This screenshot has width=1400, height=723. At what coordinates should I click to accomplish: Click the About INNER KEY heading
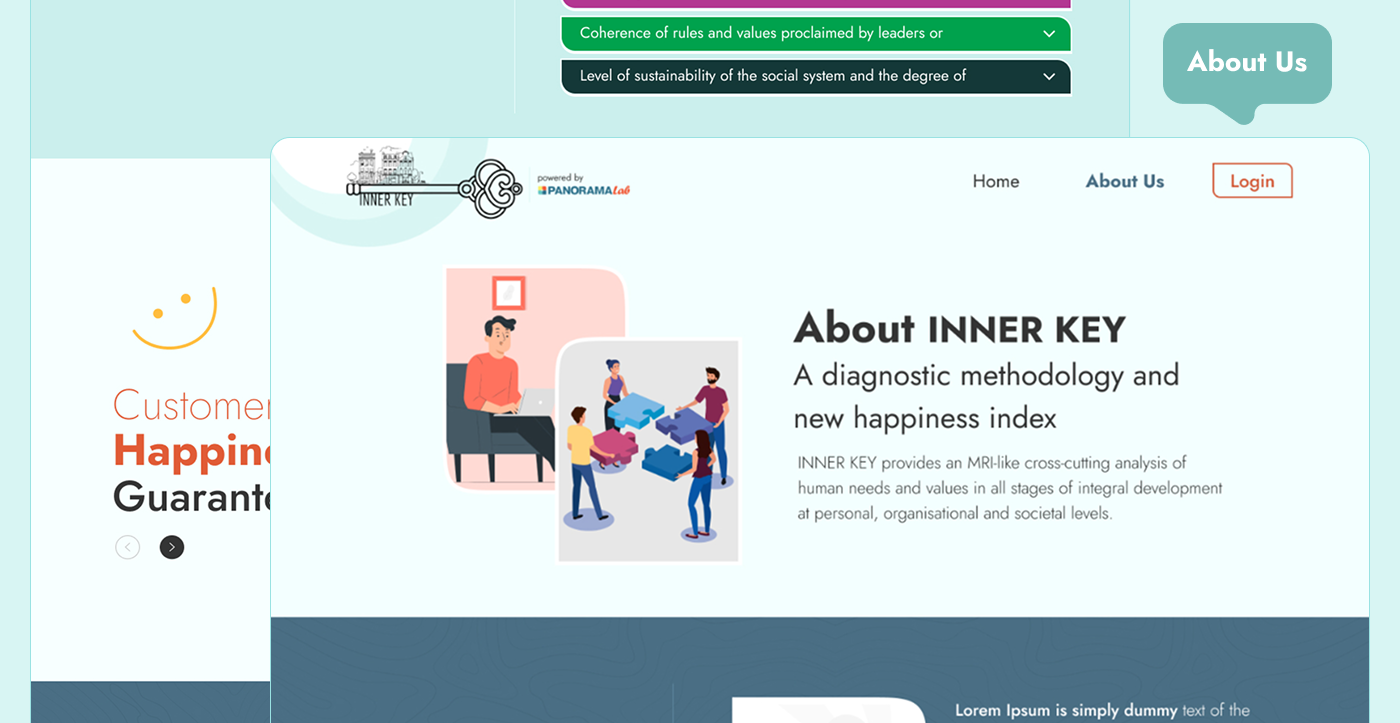pos(959,328)
